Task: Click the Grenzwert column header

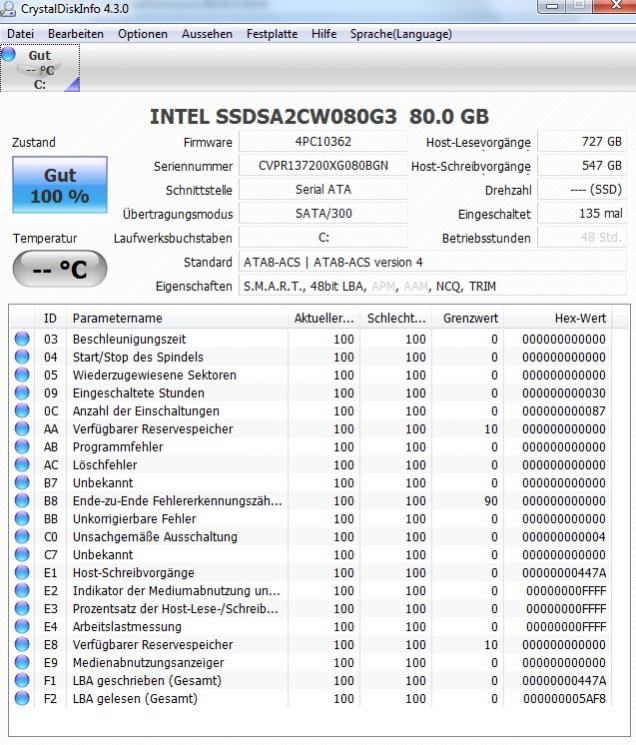Action: click(468, 318)
